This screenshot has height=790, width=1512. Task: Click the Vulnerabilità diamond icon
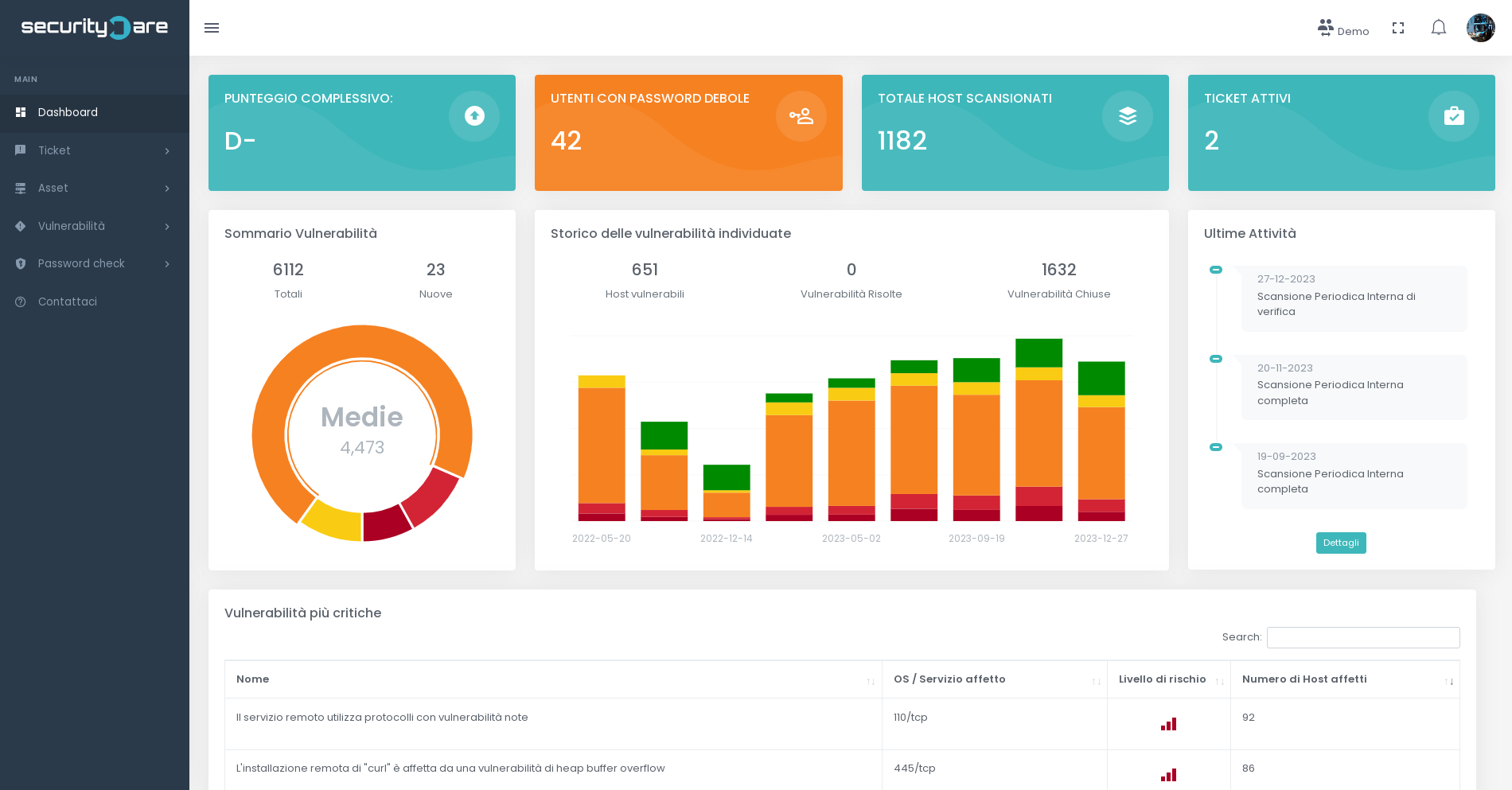pyautogui.click(x=21, y=226)
